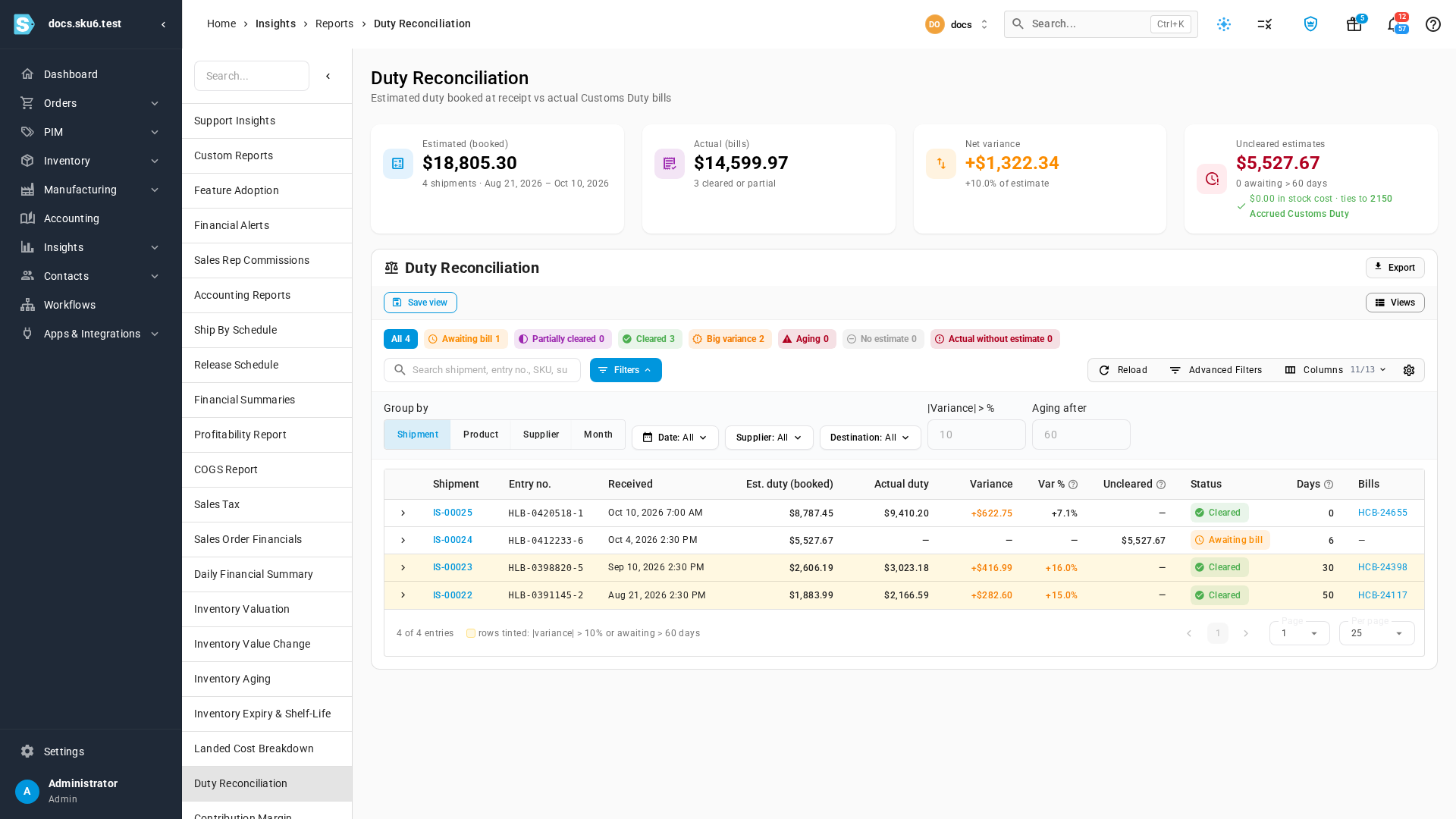1456x819 pixels.
Task: Select Cleared 3 status tab
Action: [649, 339]
